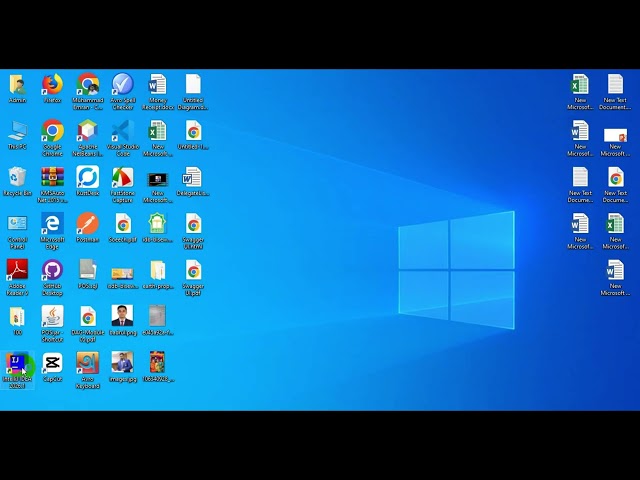Select the This PC icon
640x480 pixels.
(x=17, y=135)
